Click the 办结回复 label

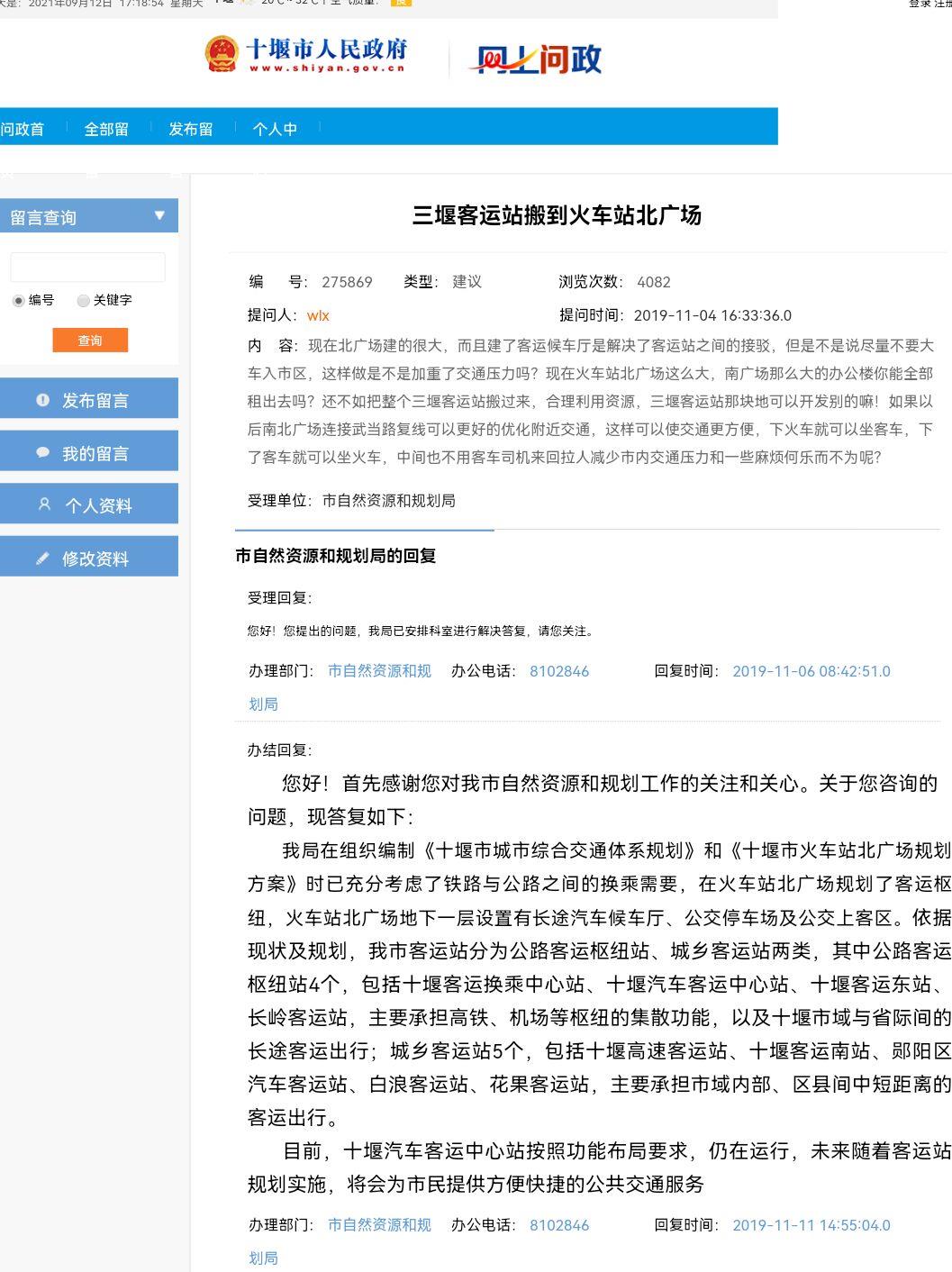(x=279, y=750)
